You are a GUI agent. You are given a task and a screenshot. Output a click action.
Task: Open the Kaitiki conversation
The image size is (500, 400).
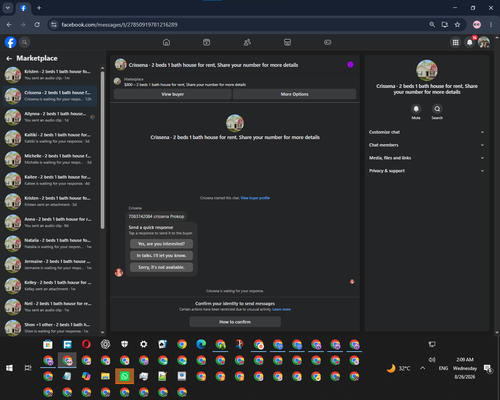pyautogui.click(x=50, y=138)
